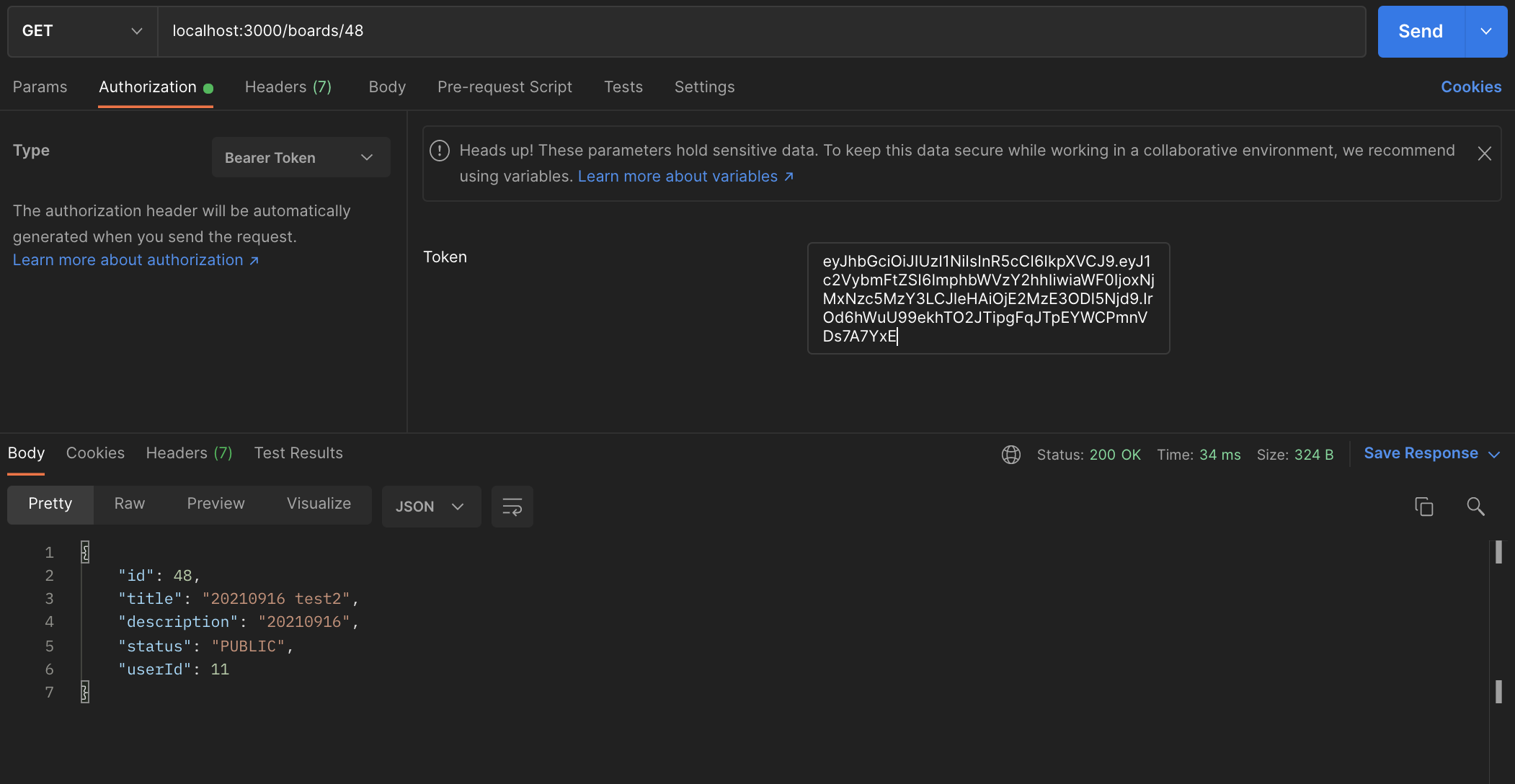Expand the Bearer Token type dropdown
This screenshot has width=1515, height=784.
[301, 158]
